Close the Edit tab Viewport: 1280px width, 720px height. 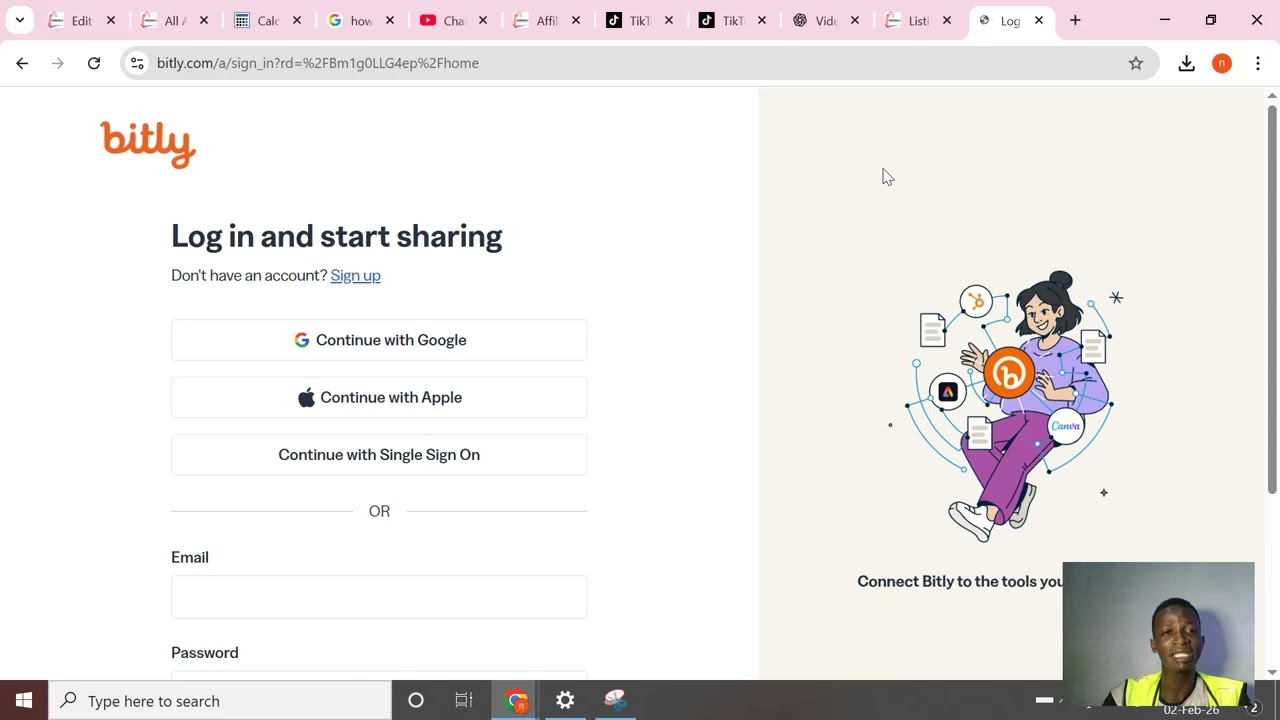(x=111, y=20)
